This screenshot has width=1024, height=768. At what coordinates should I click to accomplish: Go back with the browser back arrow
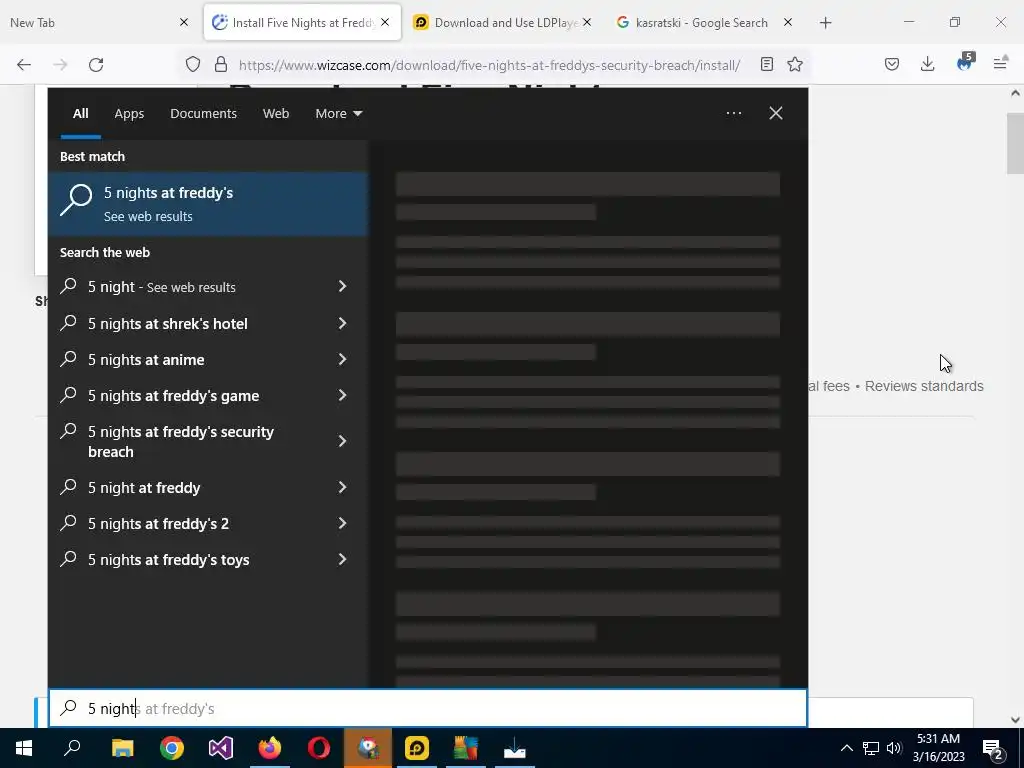coord(24,65)
